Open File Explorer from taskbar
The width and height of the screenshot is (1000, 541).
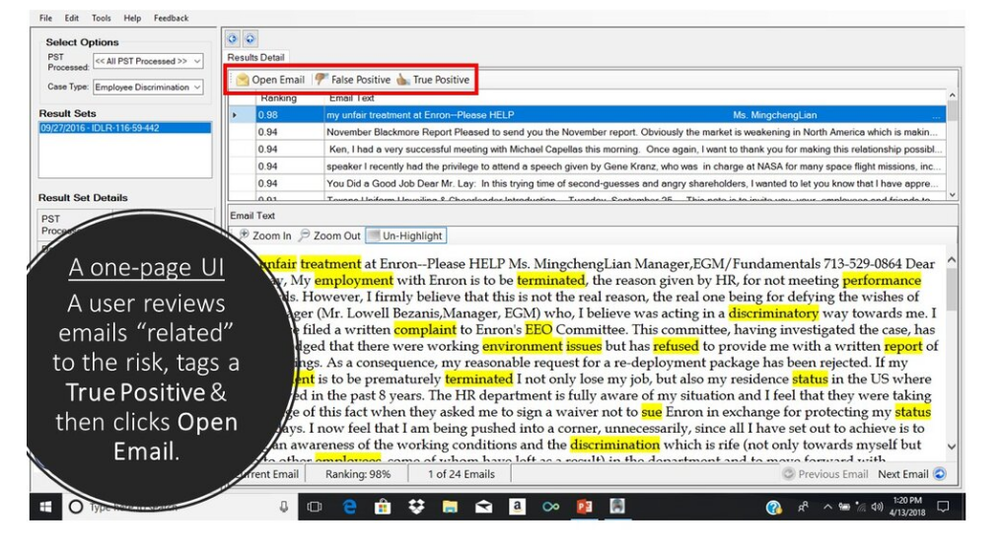[x=450, y=507]
